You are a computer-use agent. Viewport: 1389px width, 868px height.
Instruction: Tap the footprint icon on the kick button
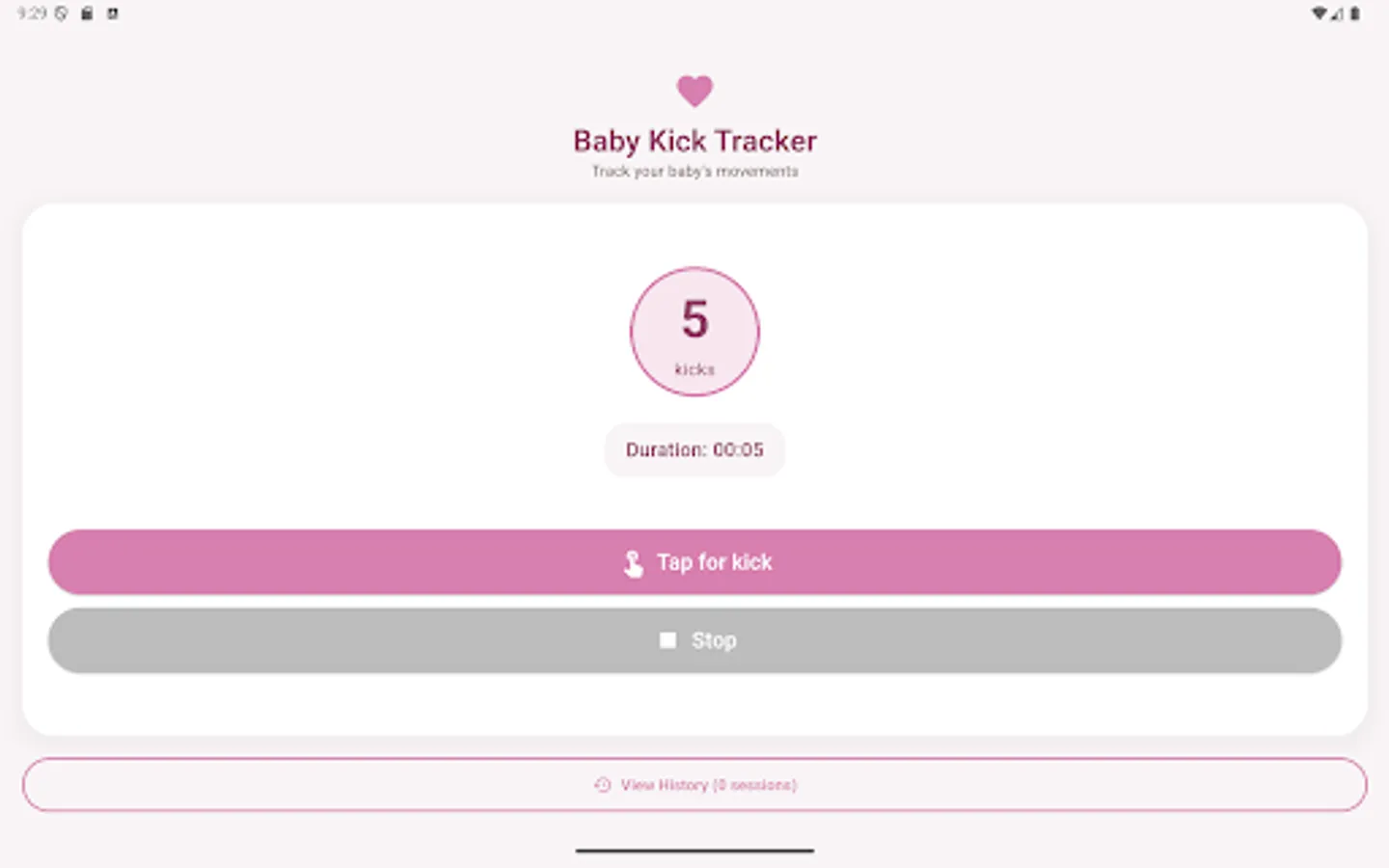coord(635,562)
